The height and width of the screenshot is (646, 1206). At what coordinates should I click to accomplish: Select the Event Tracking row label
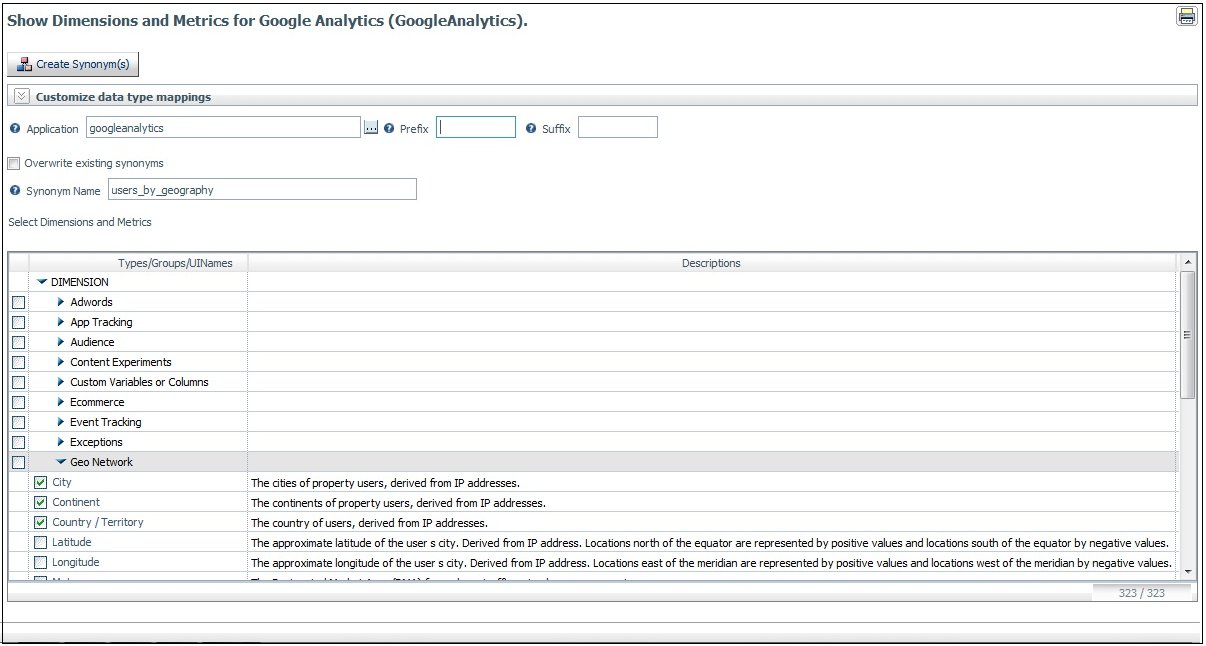coord(106,422)
